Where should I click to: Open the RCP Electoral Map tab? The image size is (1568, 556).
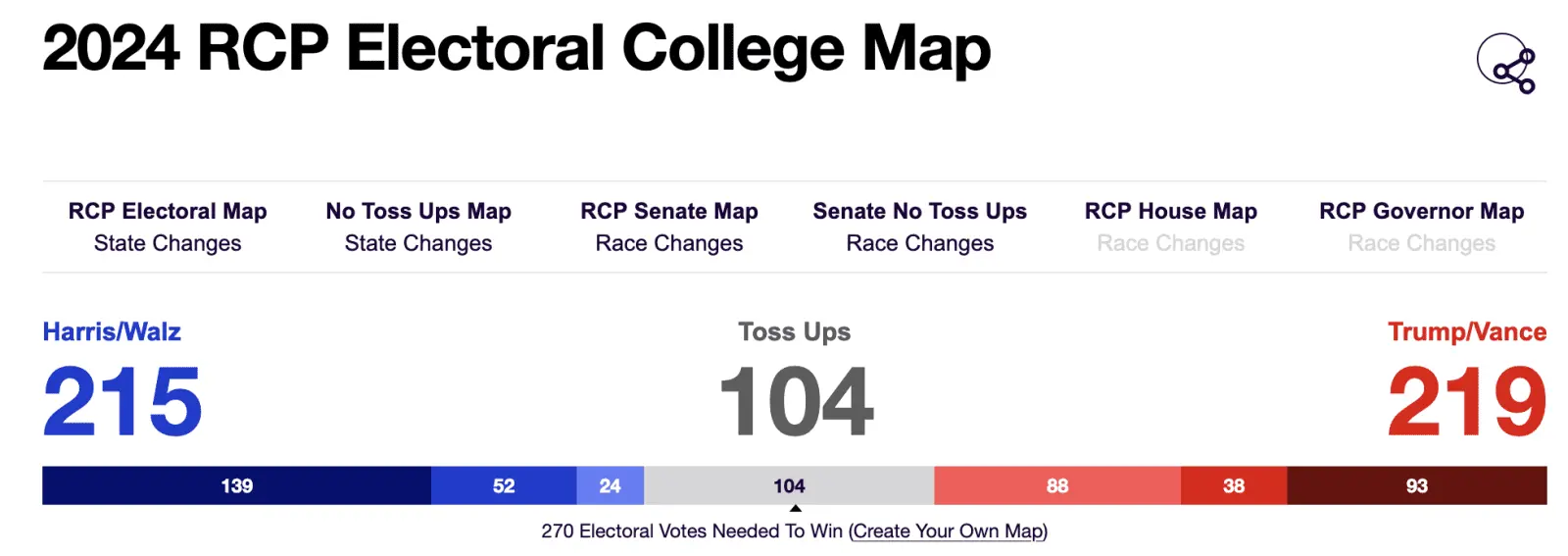click(x=168, y=211)
